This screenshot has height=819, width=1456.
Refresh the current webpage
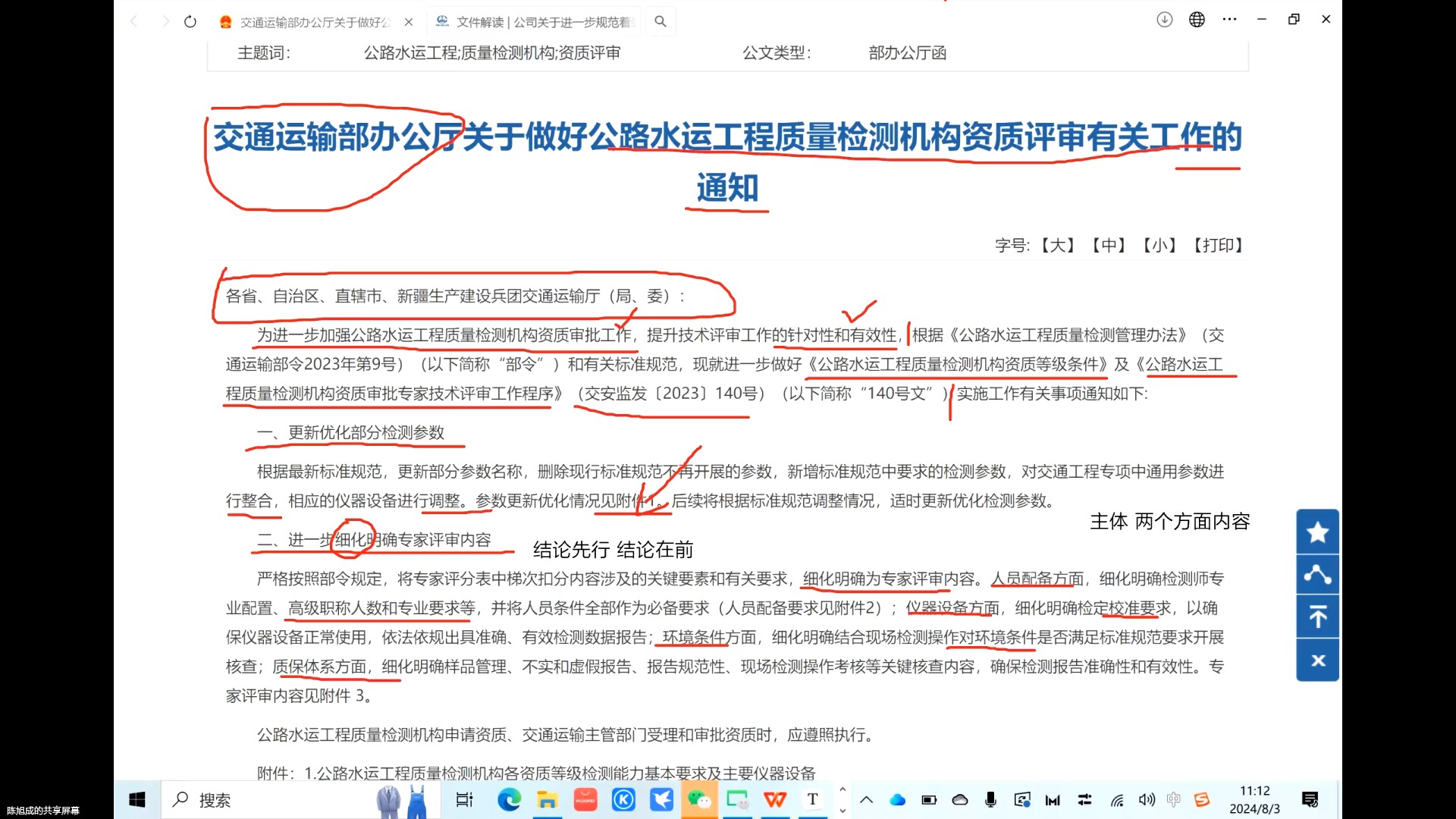(190, 21)
